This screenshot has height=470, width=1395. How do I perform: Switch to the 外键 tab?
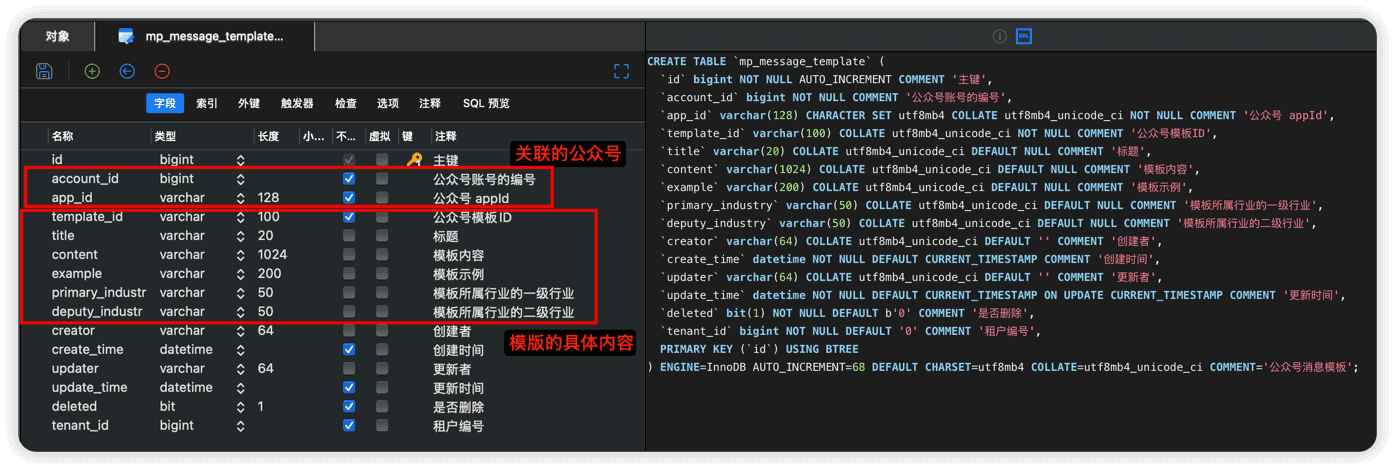[x=249, y=103]
